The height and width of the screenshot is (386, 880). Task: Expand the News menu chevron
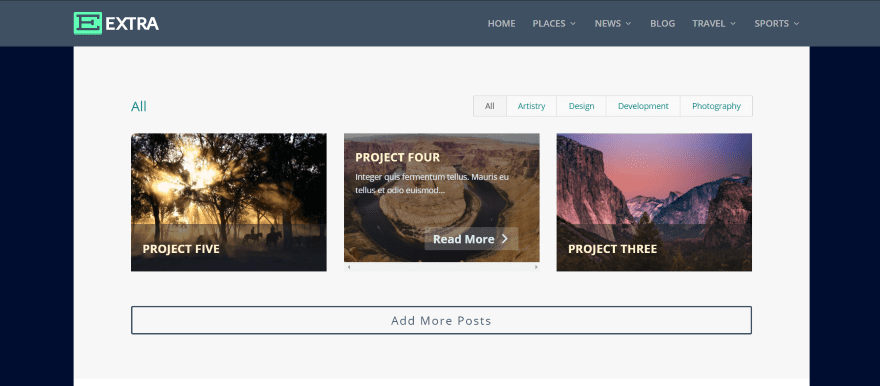[629, 24]
